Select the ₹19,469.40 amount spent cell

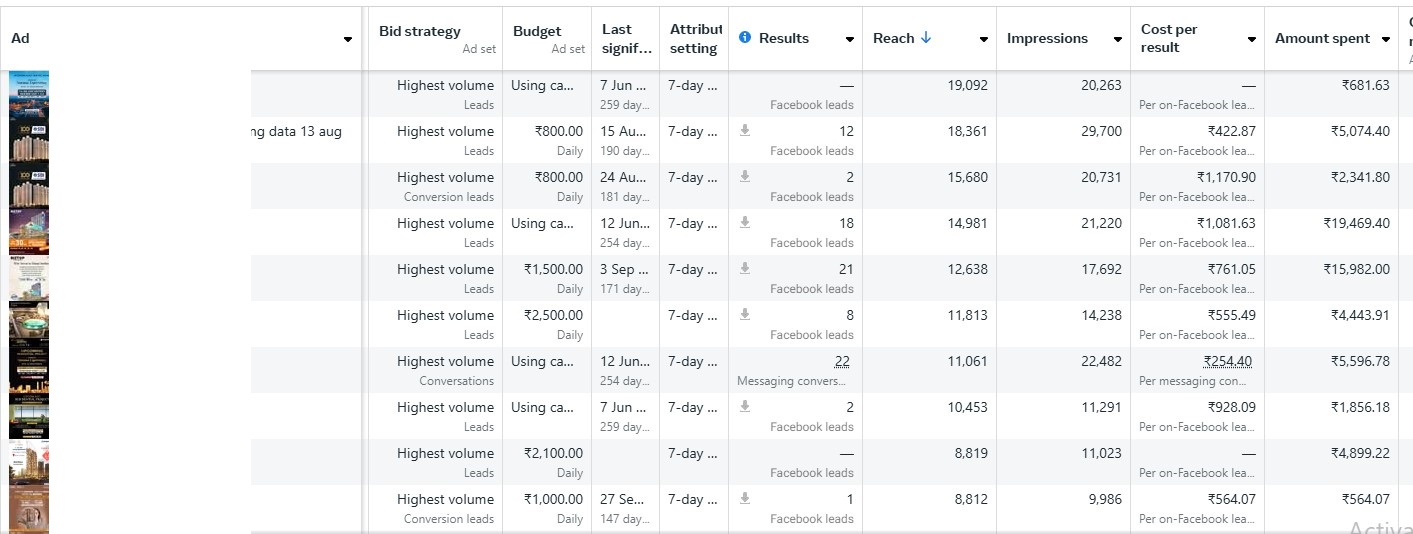click(x=1355, y=223)
